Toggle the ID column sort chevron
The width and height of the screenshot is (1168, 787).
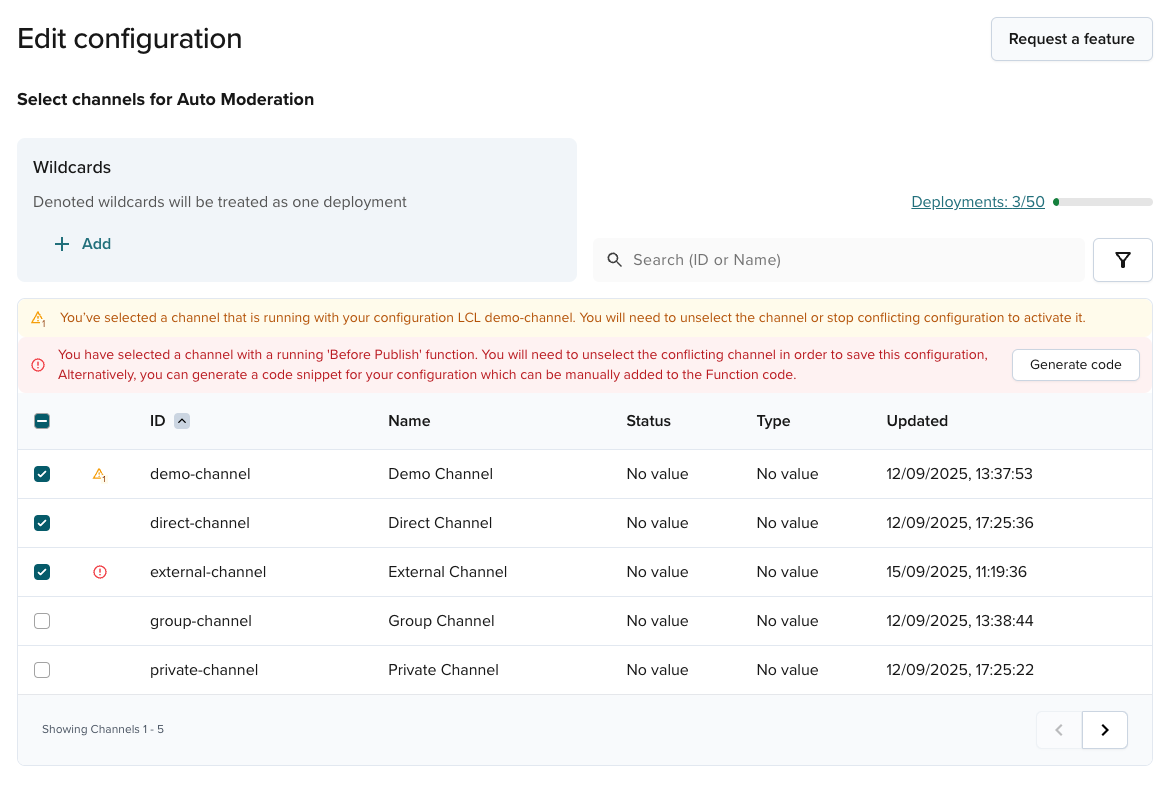click(x=181, y=421)
